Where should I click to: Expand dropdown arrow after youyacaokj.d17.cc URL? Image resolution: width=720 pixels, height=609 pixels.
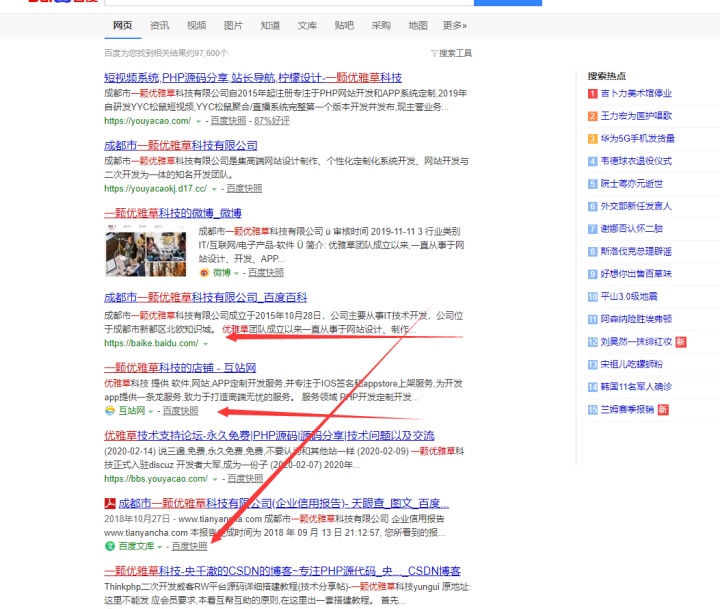214,189
